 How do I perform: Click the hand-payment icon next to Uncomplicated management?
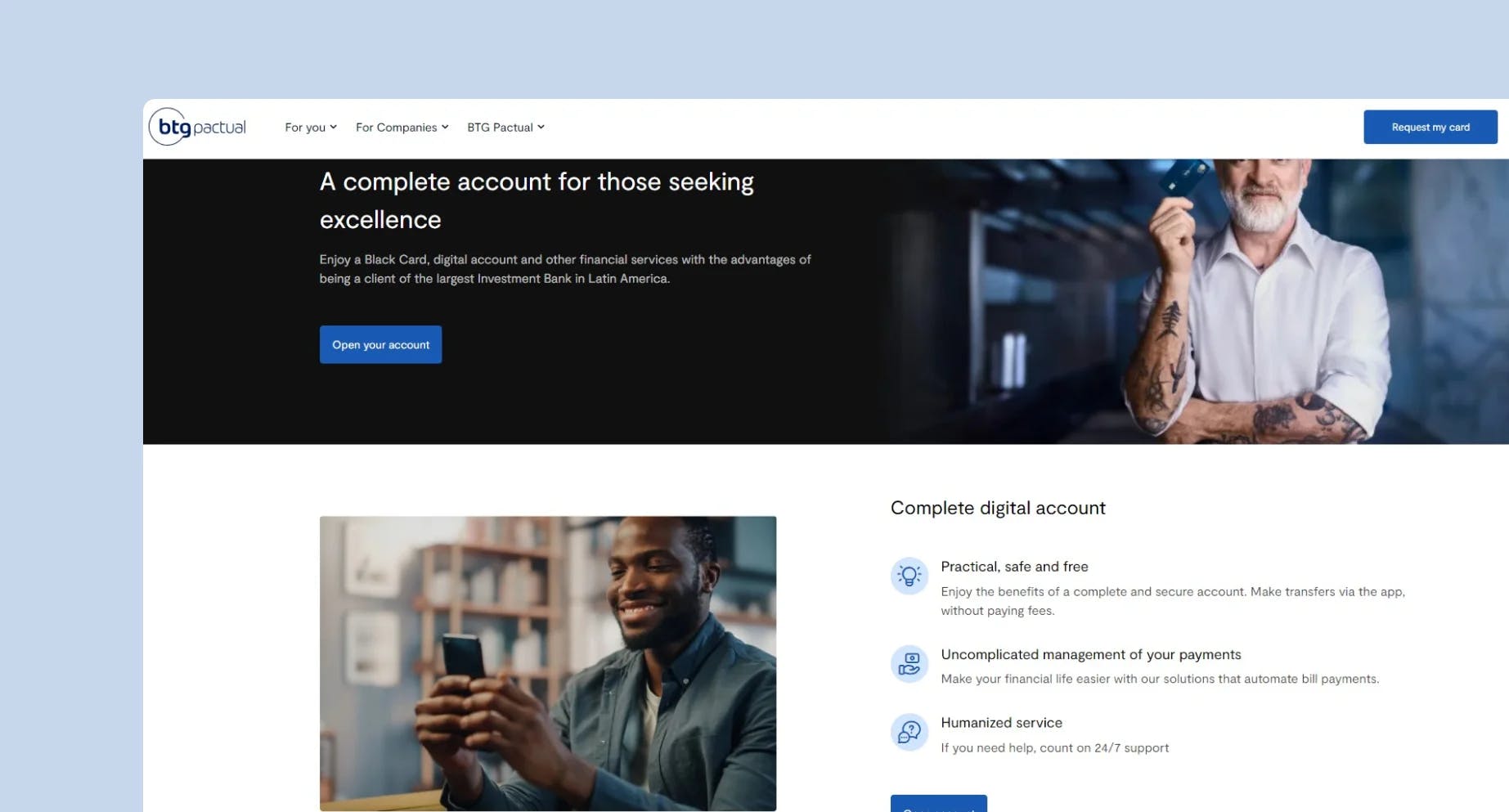click(909, 663)
